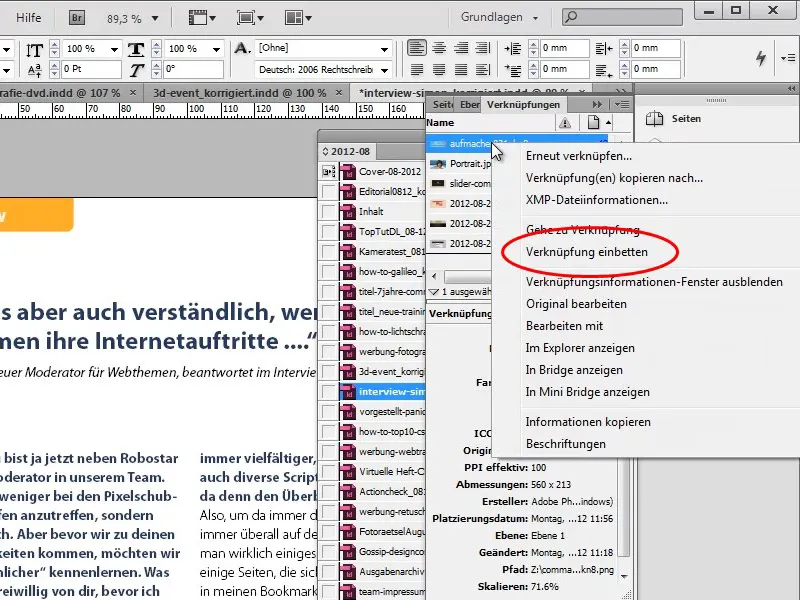Screen dimensions: 800x600
Task: Toggle the box next to TopTutDL_08-12
Action: pos(329,232)
